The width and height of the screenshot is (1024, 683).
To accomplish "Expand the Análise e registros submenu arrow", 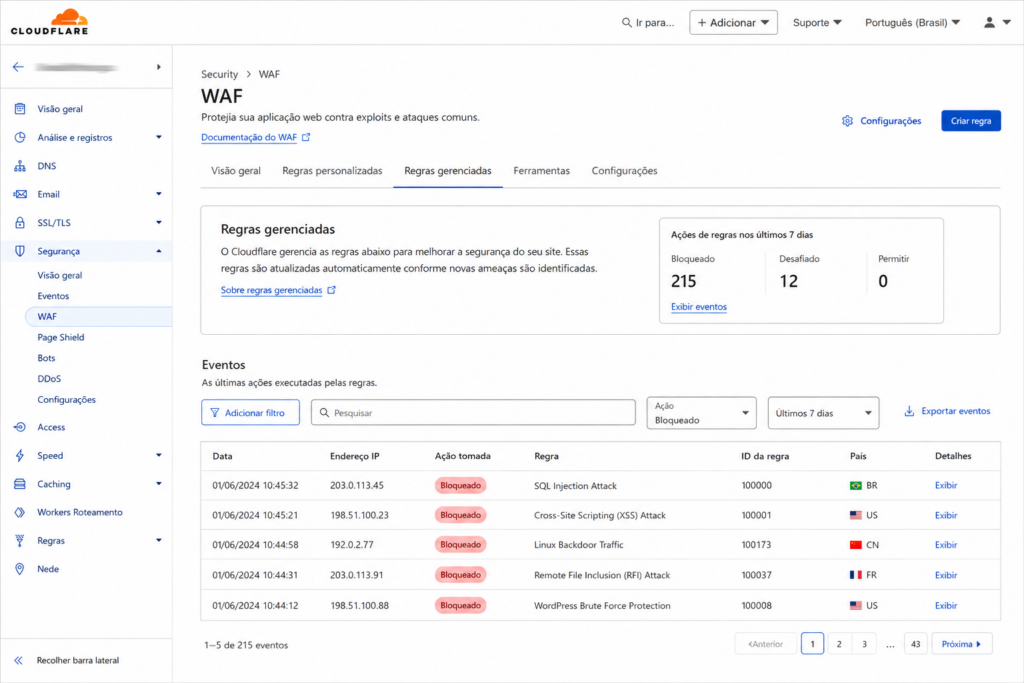I will click(159, 137).
